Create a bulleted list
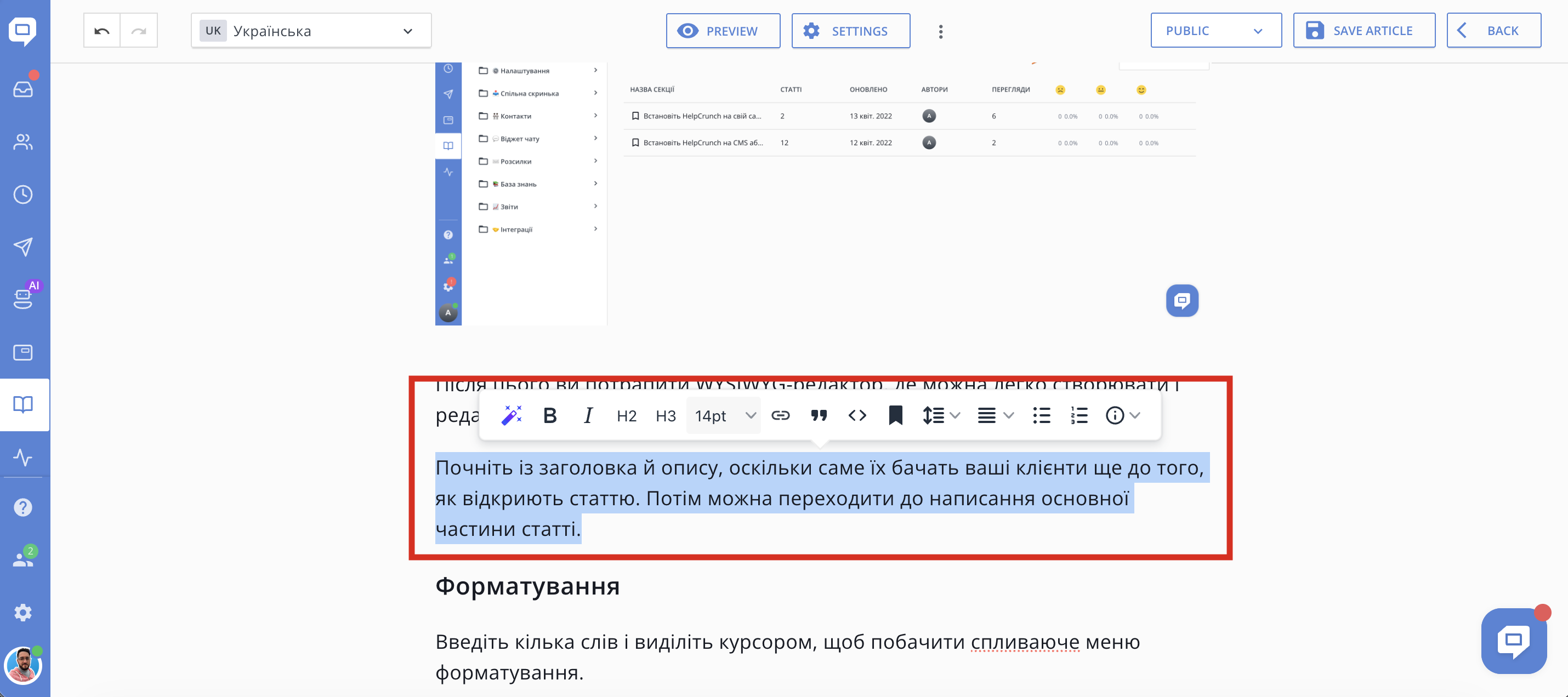1568x697 pixels. click(1042, 415)
